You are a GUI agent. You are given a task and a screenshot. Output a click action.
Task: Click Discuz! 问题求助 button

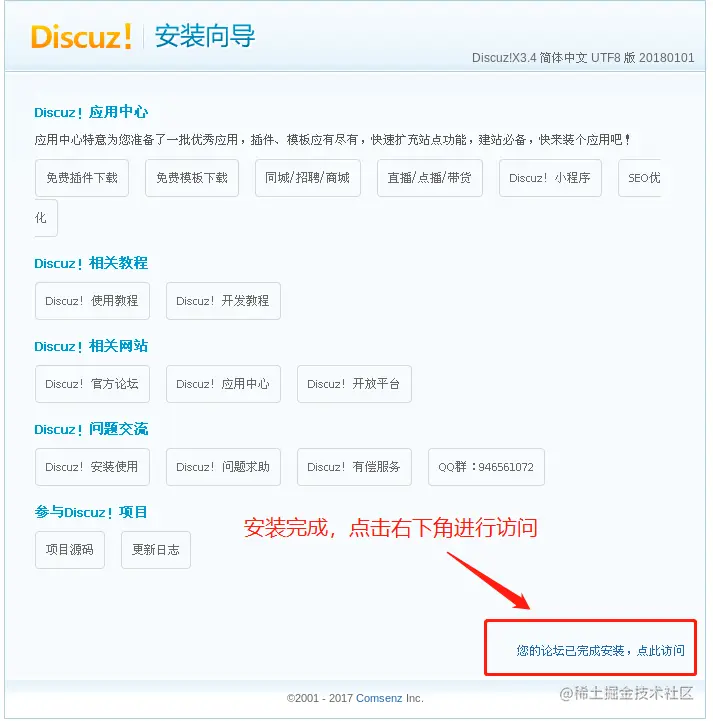click(223, 467)
